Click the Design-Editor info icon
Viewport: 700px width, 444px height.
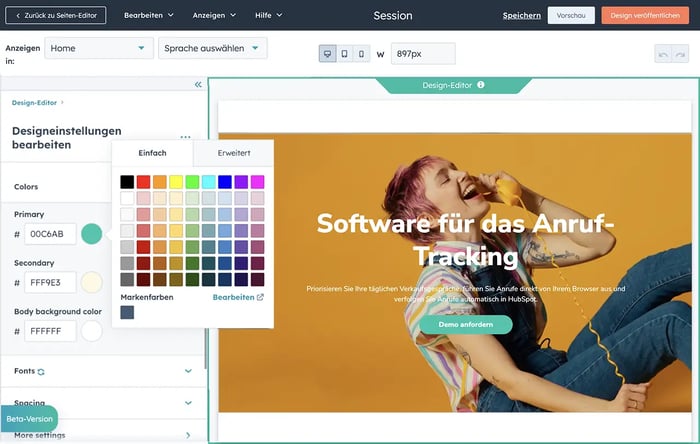coord(480,84)
